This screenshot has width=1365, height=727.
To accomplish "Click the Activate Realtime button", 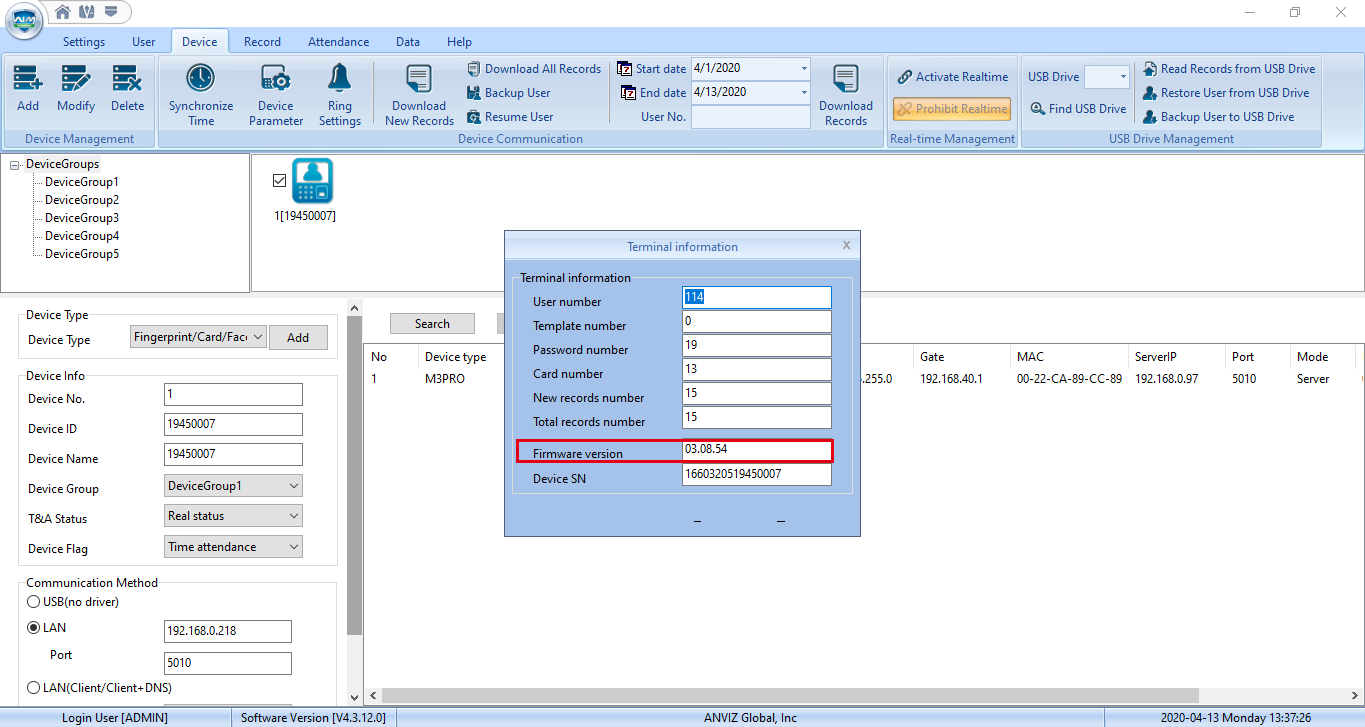I will [x=951, y=77].
